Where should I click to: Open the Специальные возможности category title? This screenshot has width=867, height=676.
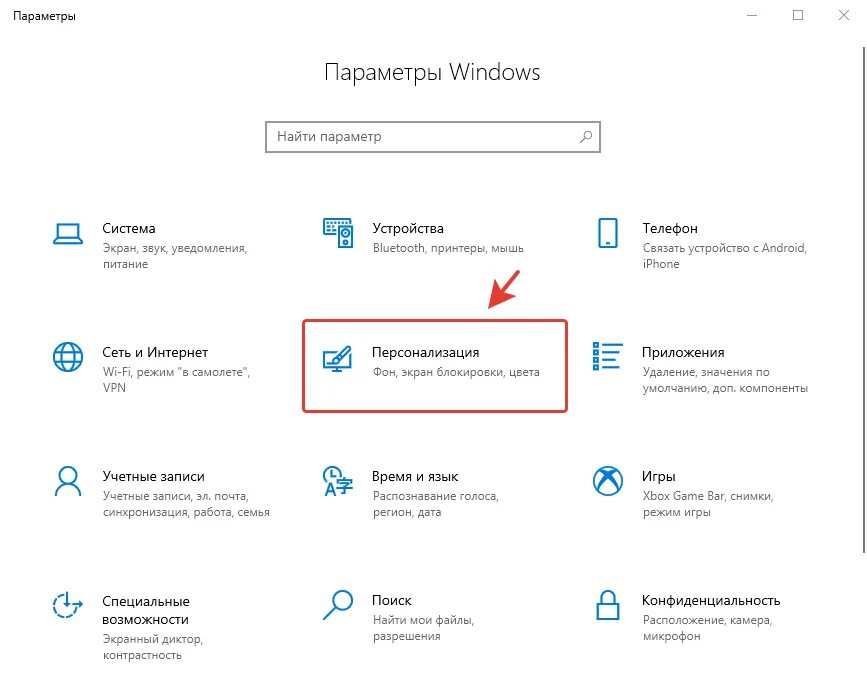pyautogui.click(x=146, y=610)
